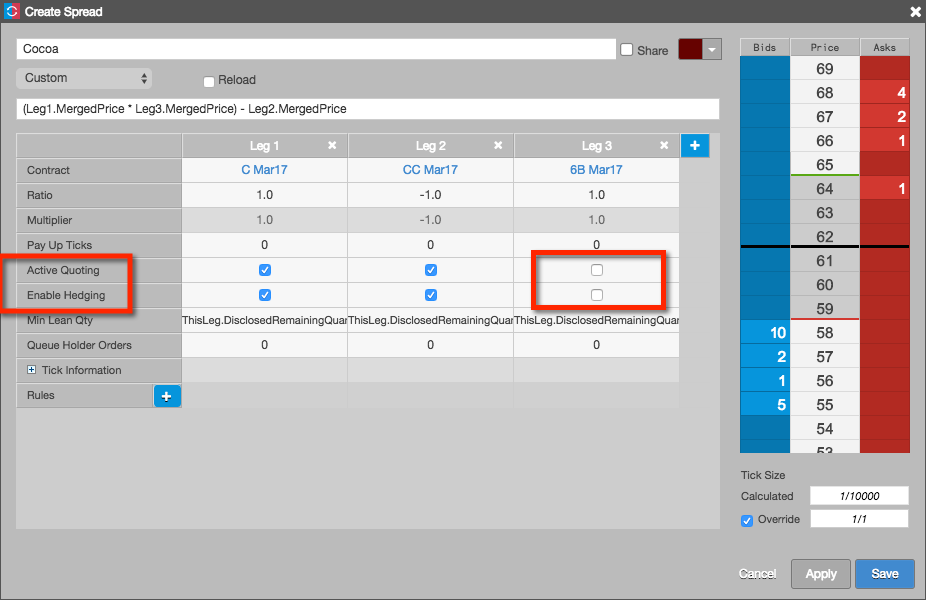926x600 pixels.
Task: Click the ask quantity 2 at price 67
Action: [x=885, y=117]
